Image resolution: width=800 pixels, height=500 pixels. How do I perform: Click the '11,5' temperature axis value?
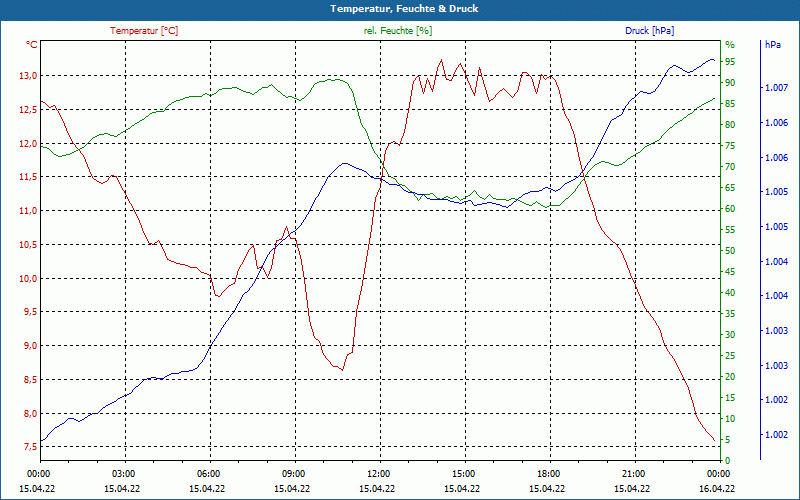(x=29, y=177)
